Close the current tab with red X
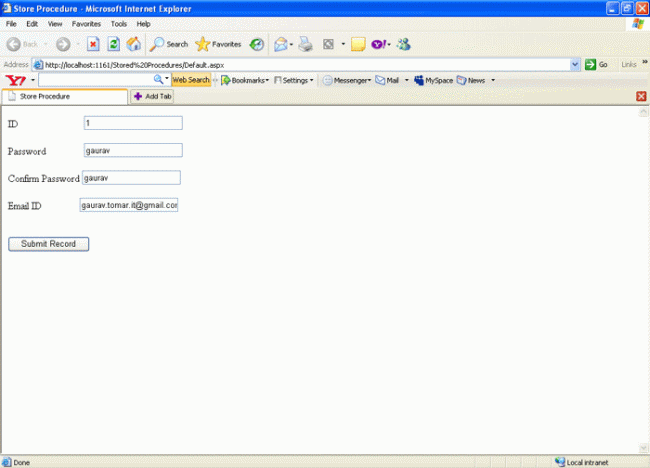Image resolution: width=650 pixels, height=468 pixels. pyautogui.click(x=641, y=96)
